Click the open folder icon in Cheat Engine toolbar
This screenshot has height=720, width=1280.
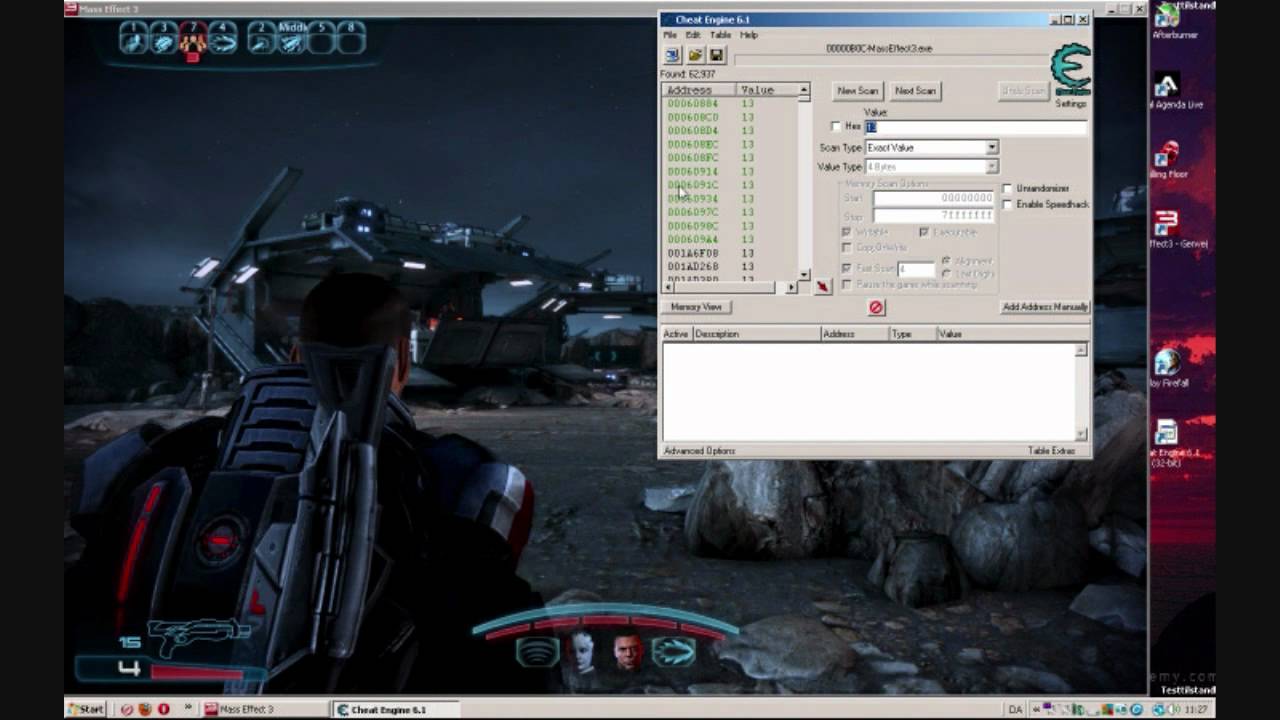(x=694, y=55)
